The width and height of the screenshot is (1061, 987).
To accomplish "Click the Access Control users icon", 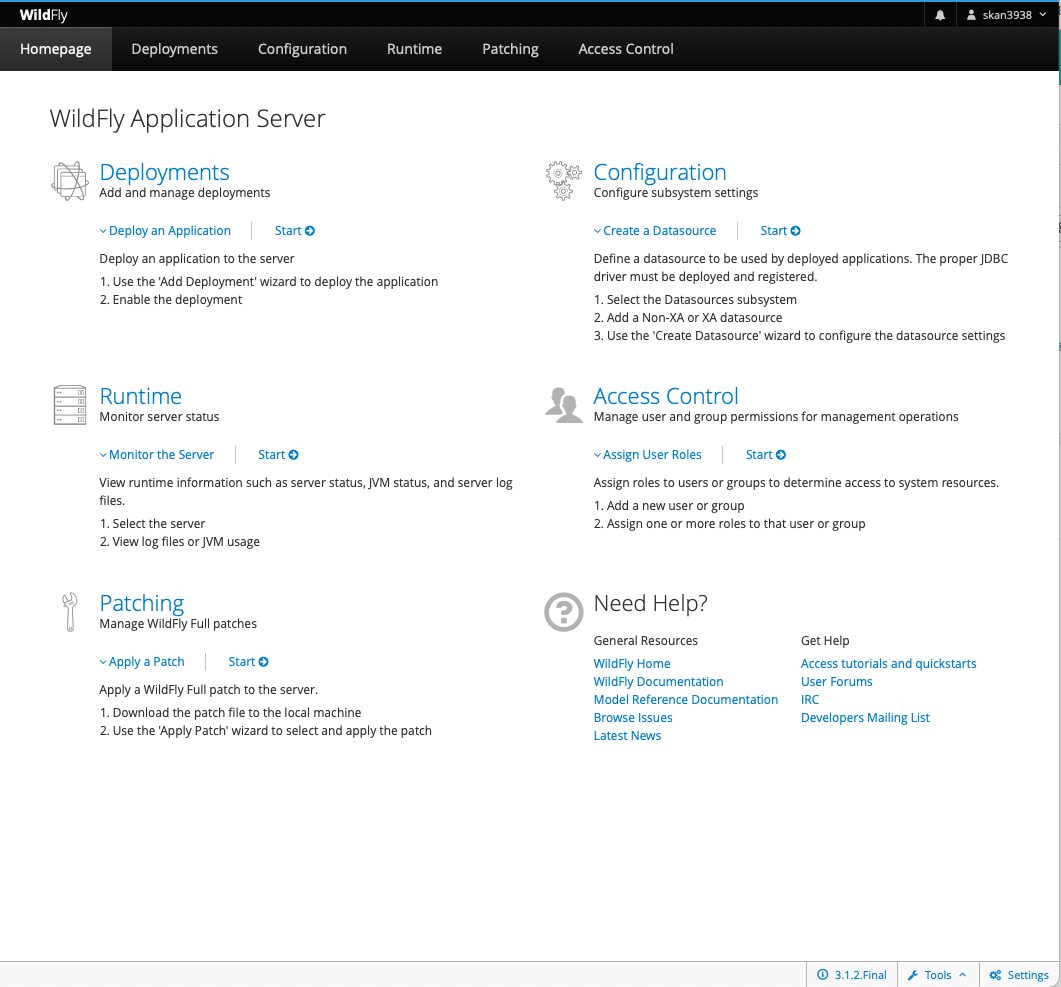I will point(564,405).
